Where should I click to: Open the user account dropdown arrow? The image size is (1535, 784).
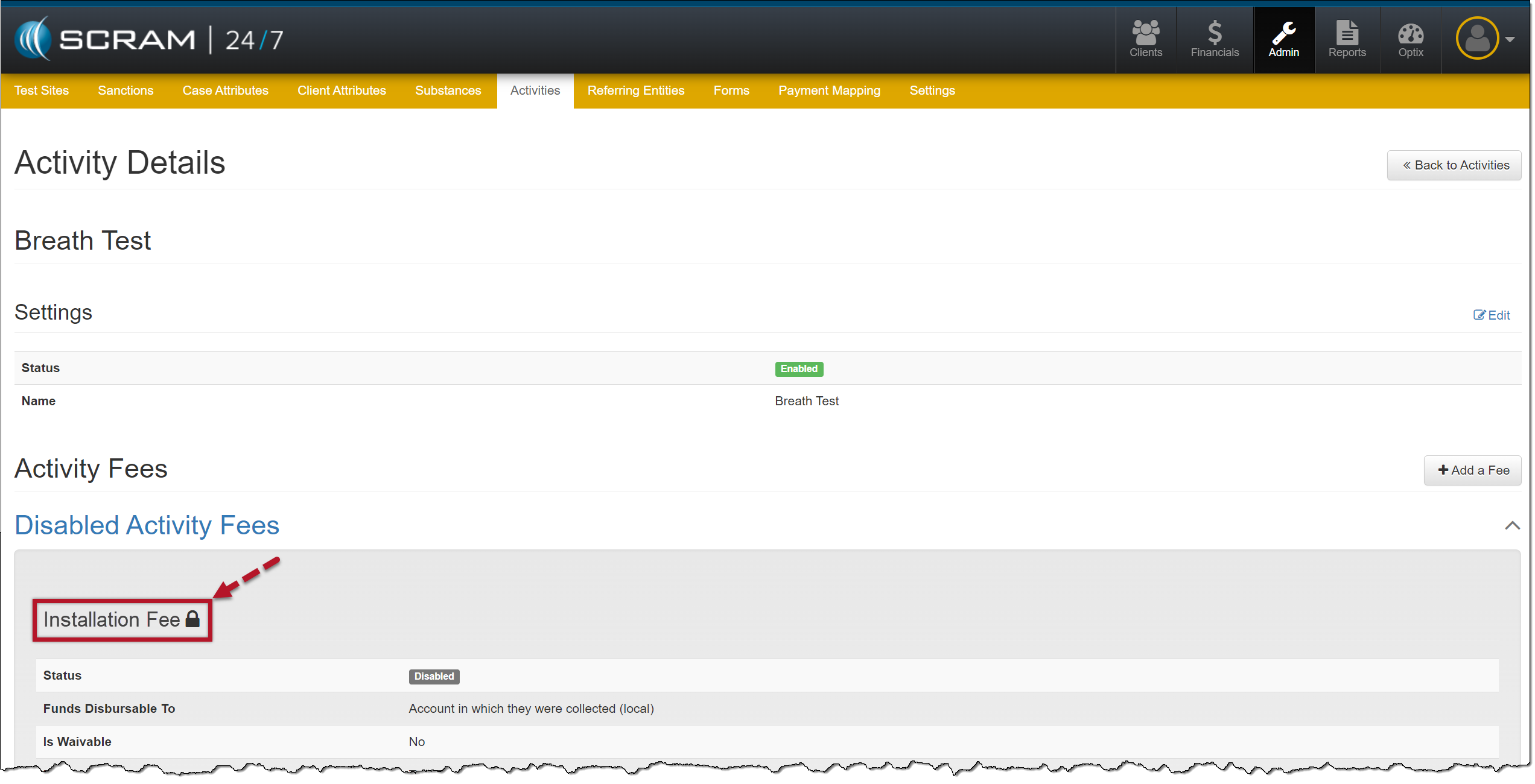click(x=1510, y=39)
